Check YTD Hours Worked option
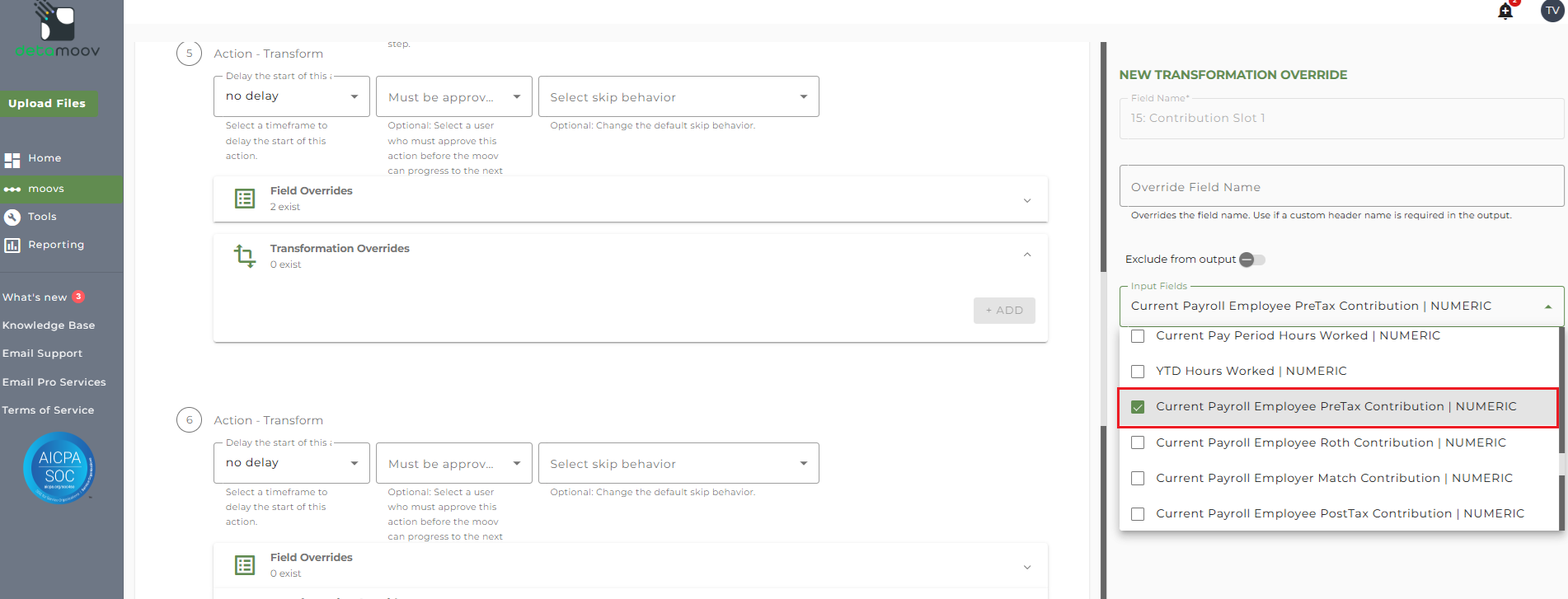 point(1138,372)
